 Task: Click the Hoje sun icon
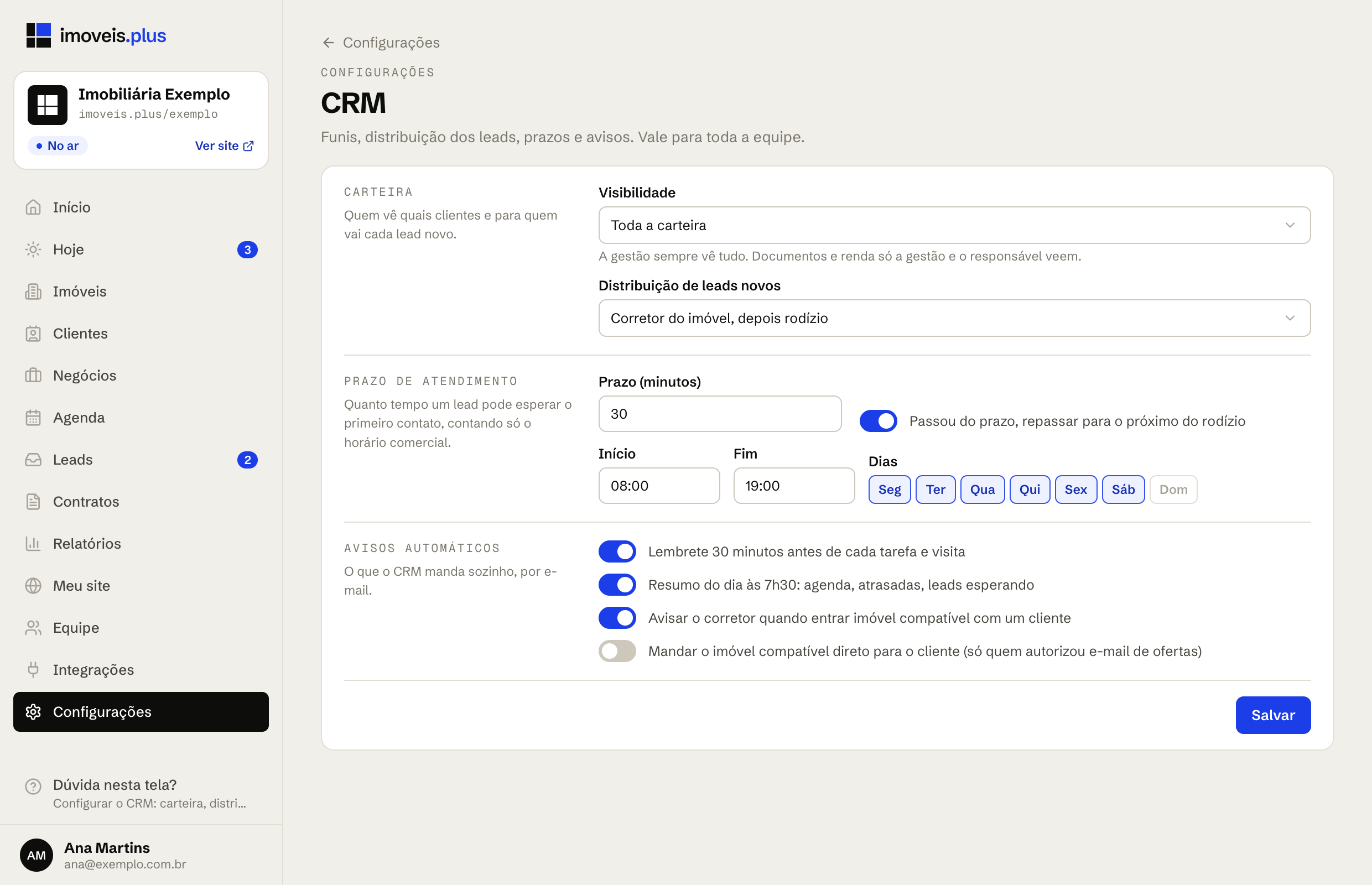click(33, 249)
